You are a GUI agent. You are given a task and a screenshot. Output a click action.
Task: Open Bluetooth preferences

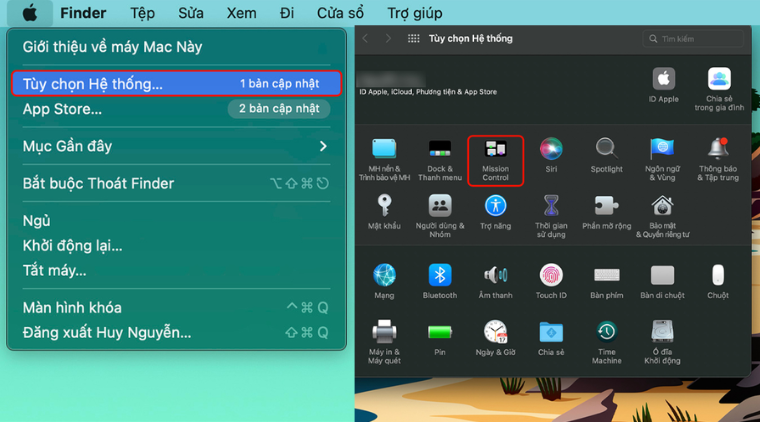pos(440,281)
